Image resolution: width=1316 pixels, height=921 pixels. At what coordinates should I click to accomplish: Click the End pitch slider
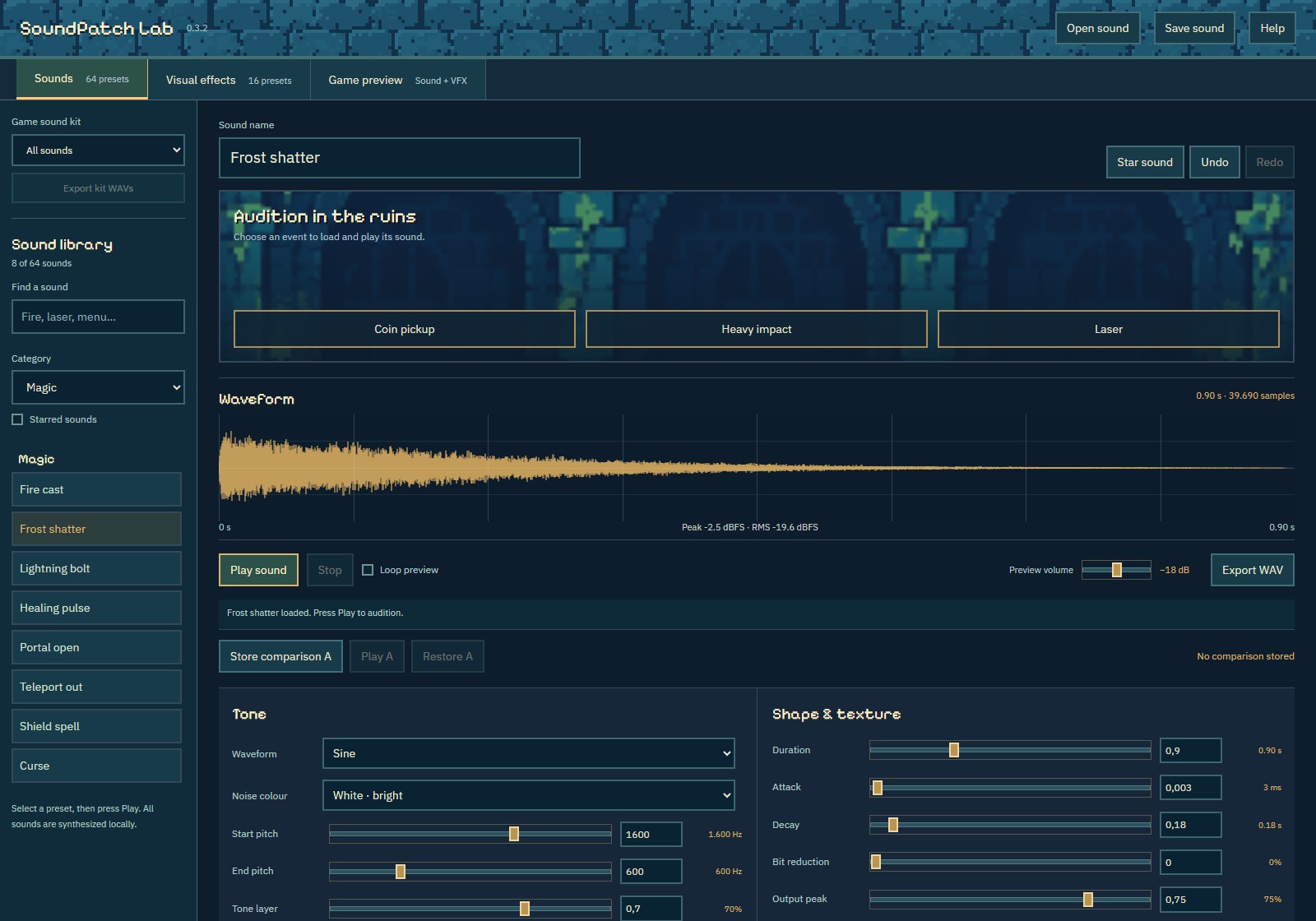[470, 871]
